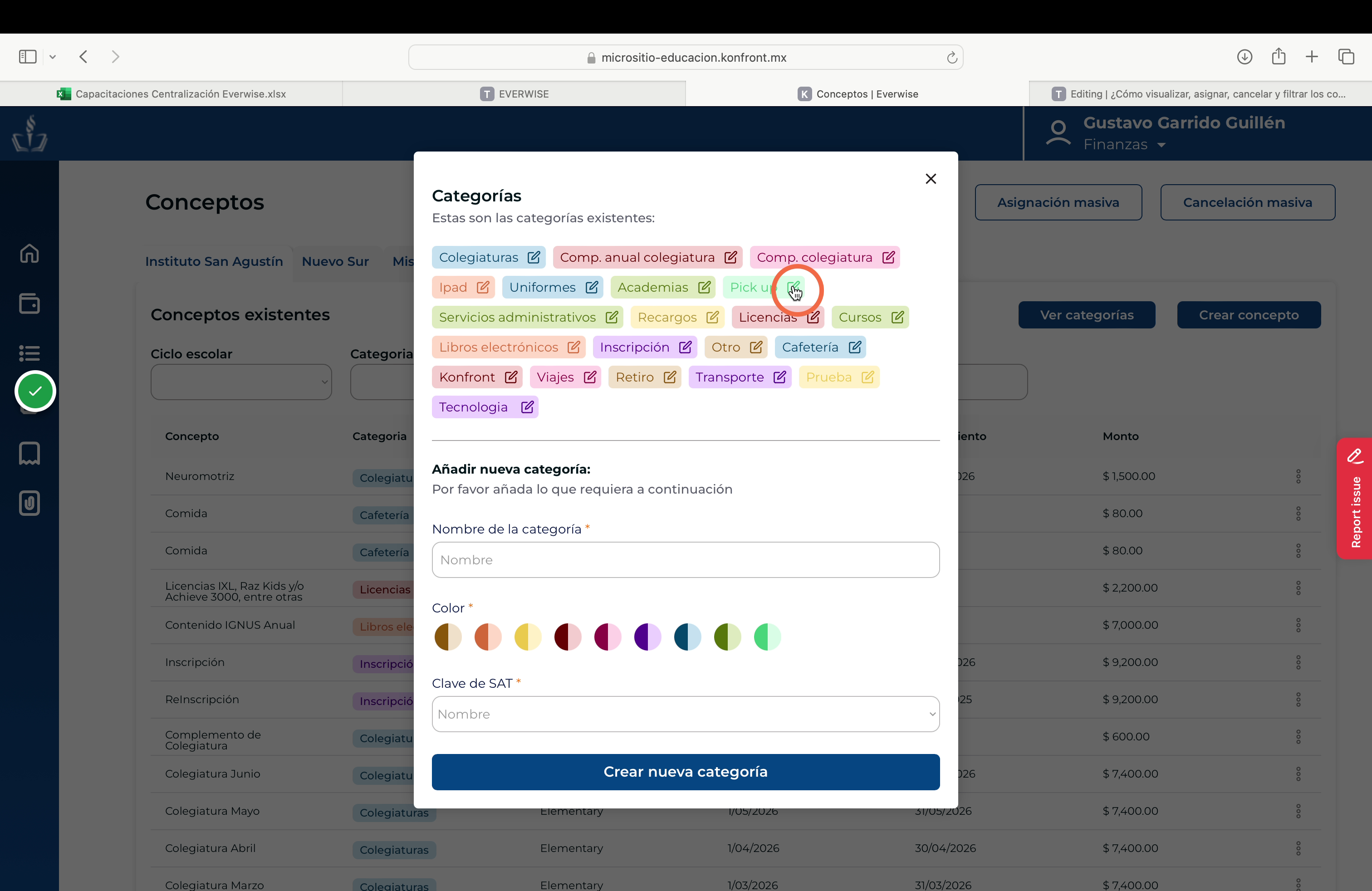
Task: Open edit icon for Konfront category
Action: pyautogui.click(x=511, y=377)
